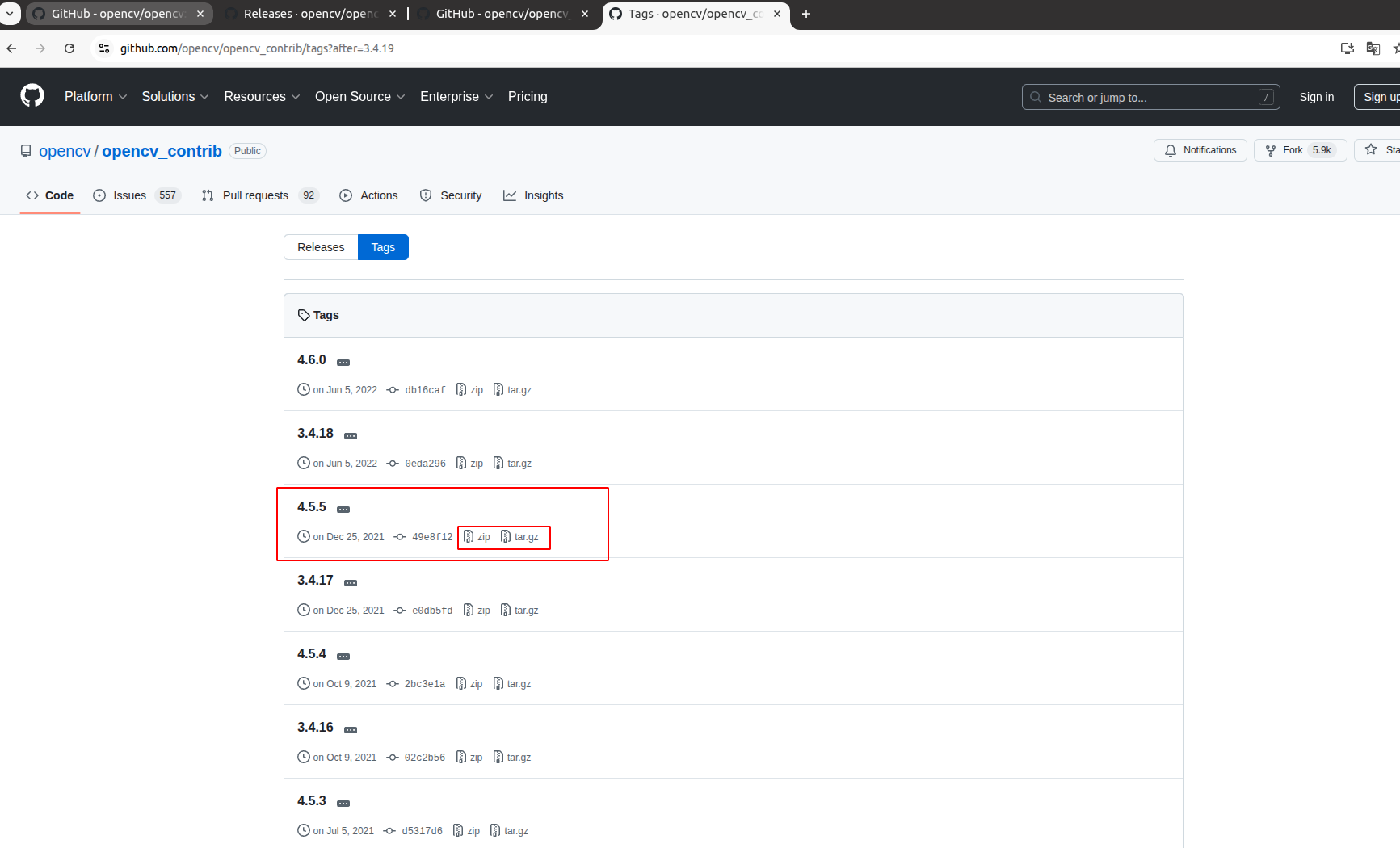
Task: Click the Notifications button
Action: tap(1200, 150)
